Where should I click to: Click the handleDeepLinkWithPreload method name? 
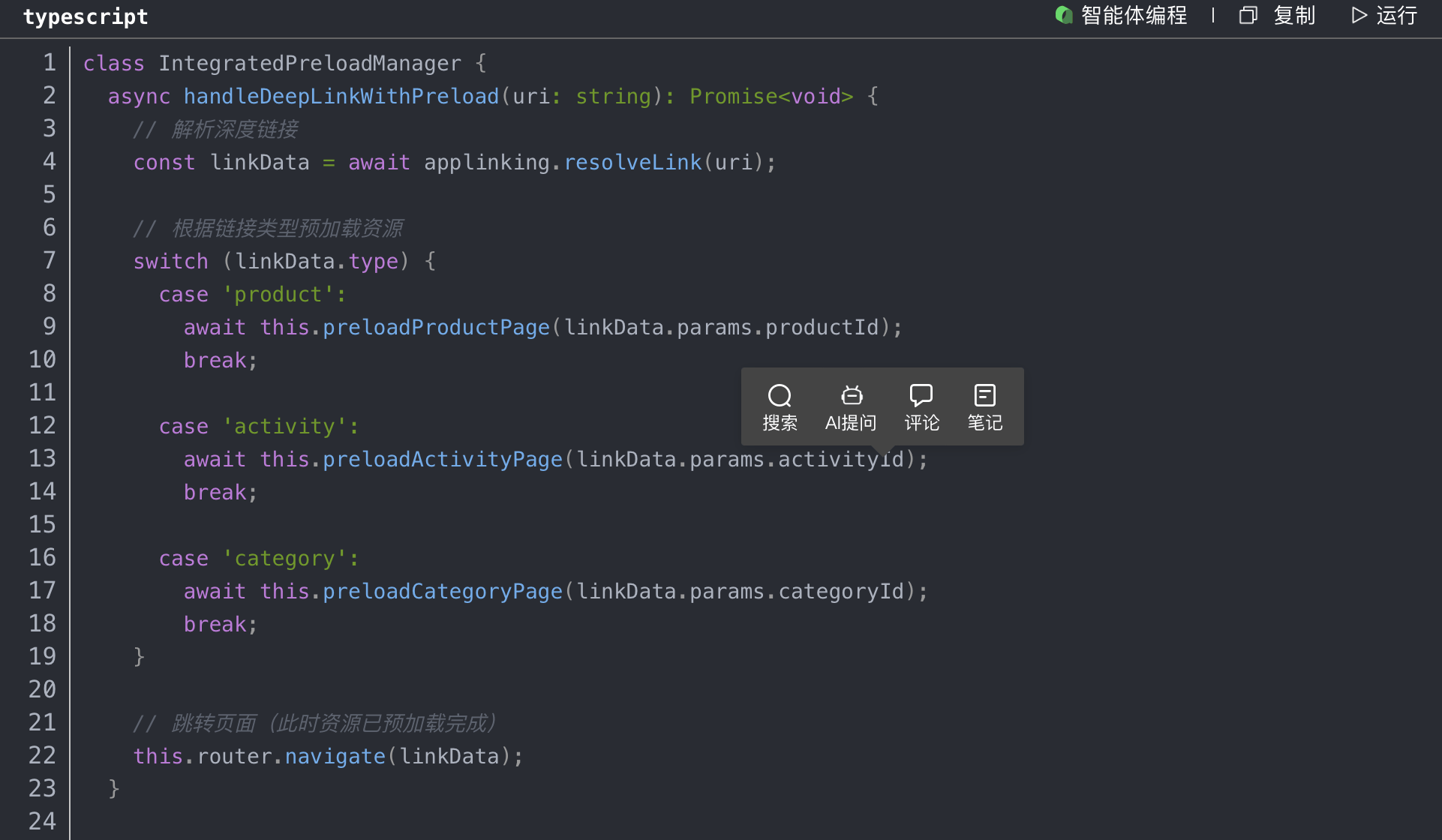click(x=341, y=97)
